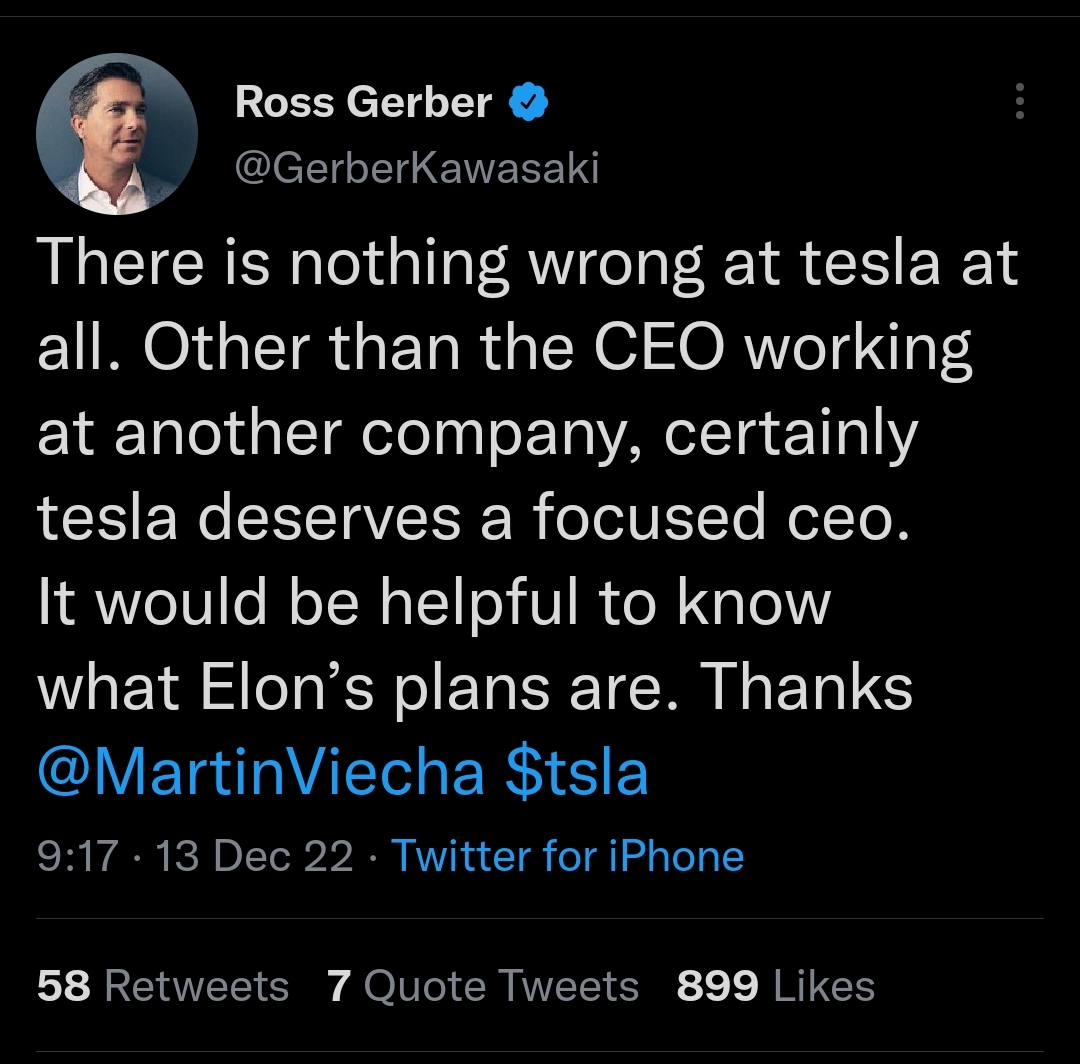
Task: Open Ross Gerber's profile photo
Action: point(116,134)
